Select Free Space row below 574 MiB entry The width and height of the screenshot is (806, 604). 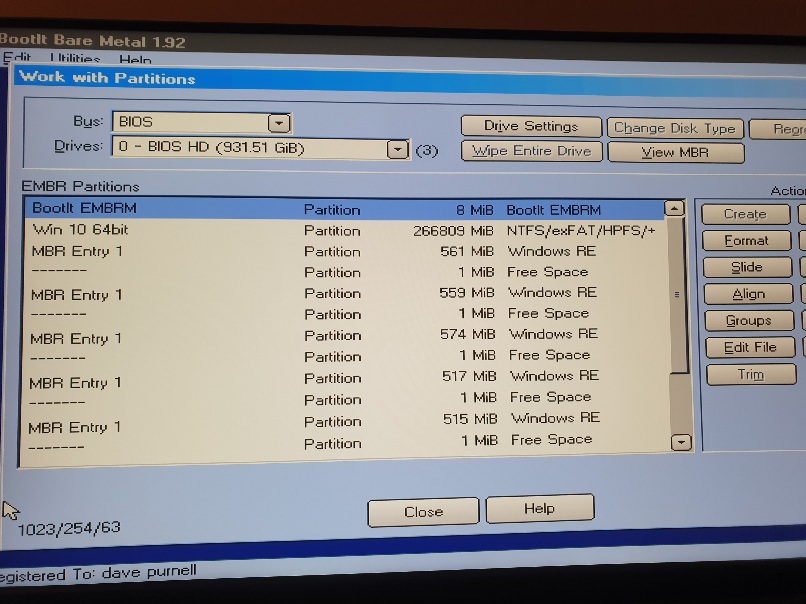345,357
